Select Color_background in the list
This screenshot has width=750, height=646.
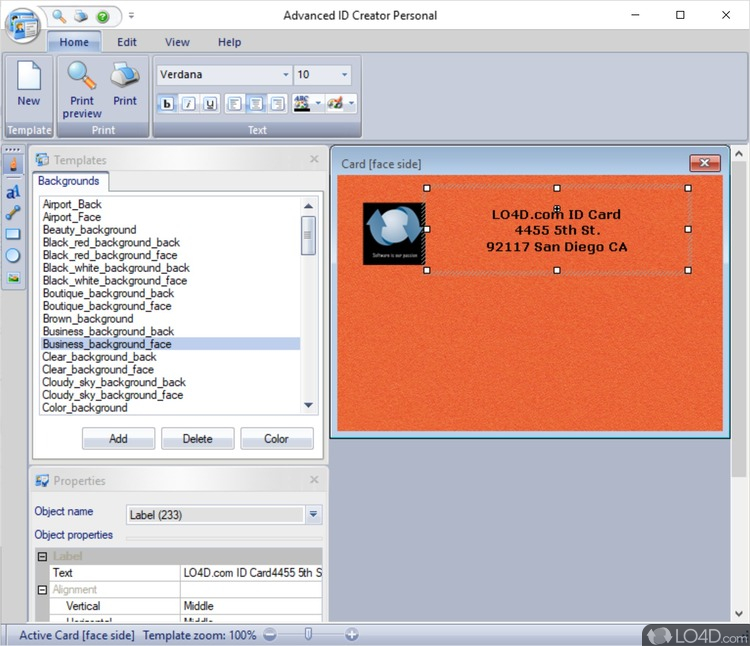[85, 407]
